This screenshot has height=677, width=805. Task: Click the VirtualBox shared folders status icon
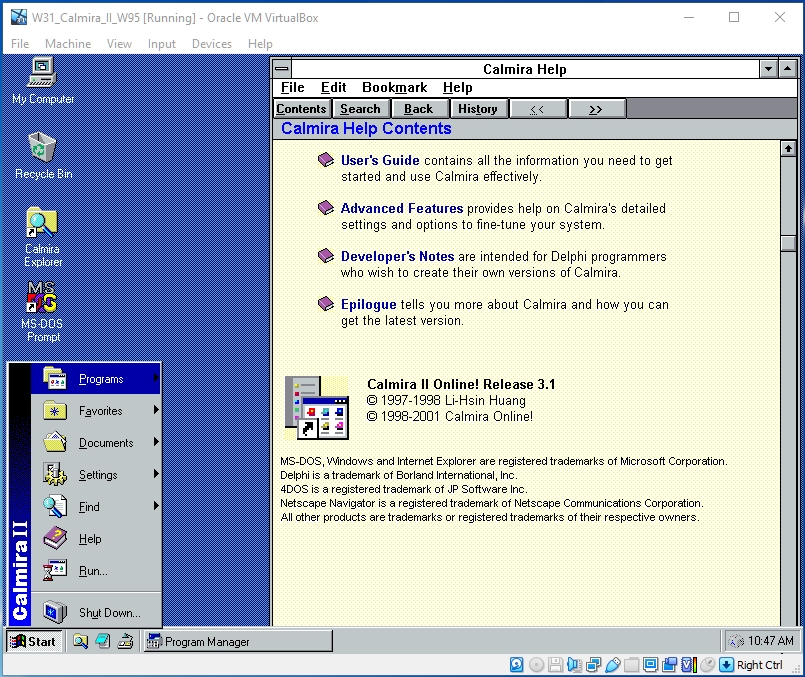[x=631, y=665]
